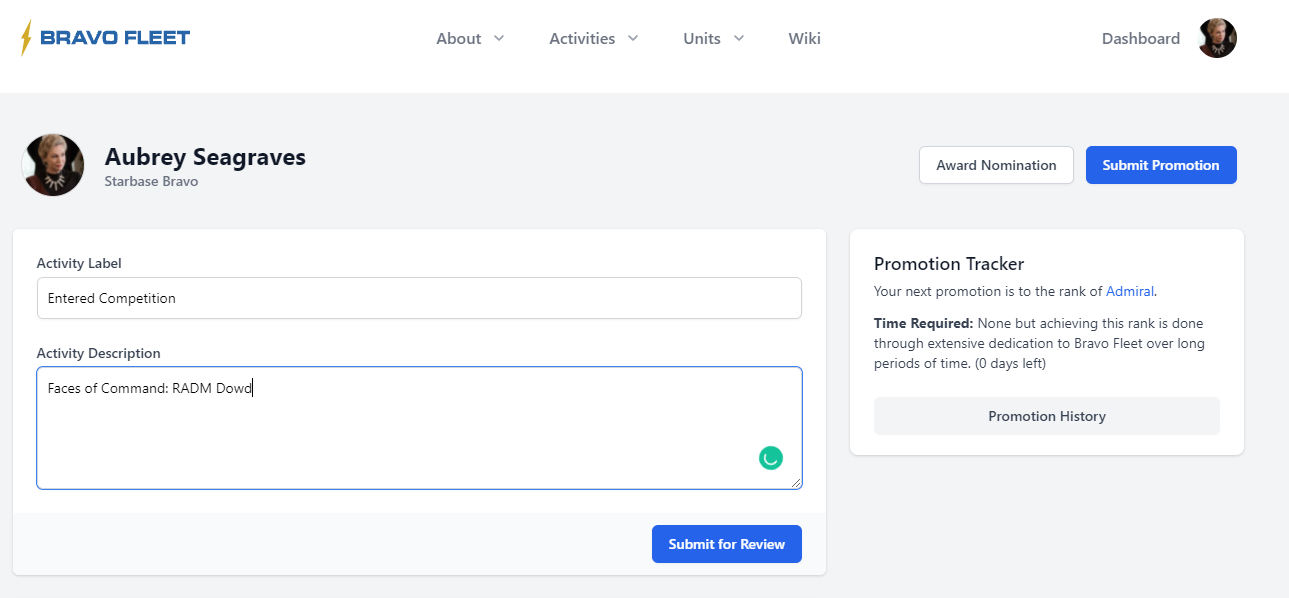Expand the Activities dropdown chevron
The height and width of the screenshot is (598, 1289).
pyautogui.click(x=633, y=38)
